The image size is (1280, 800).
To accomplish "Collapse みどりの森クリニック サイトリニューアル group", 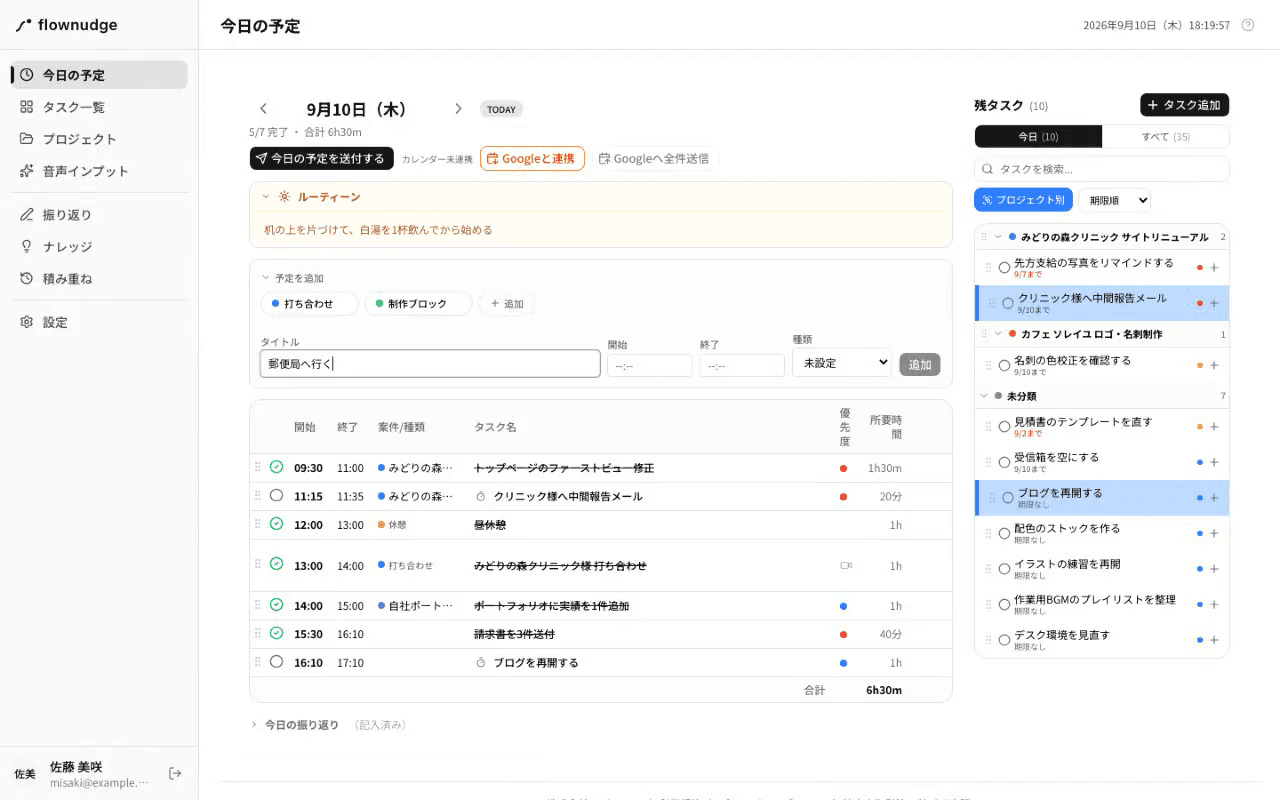I will tap(998, 237).
